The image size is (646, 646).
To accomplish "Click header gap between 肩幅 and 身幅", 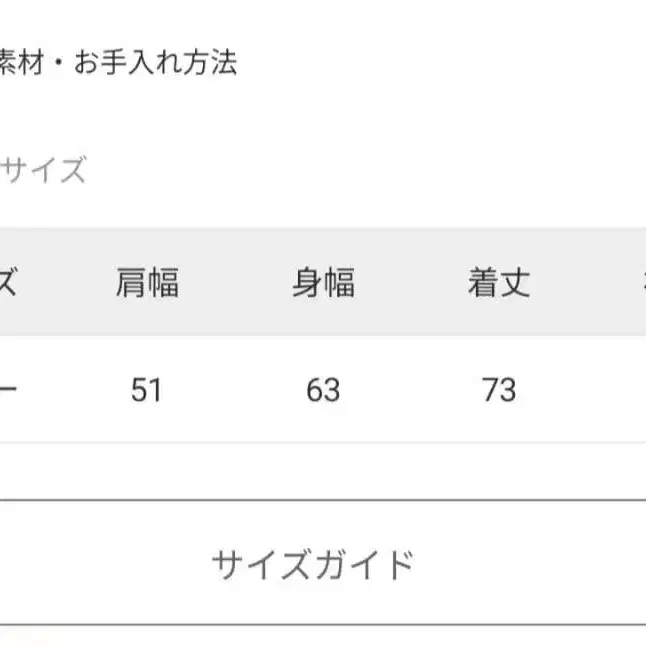I will point(235,284).
